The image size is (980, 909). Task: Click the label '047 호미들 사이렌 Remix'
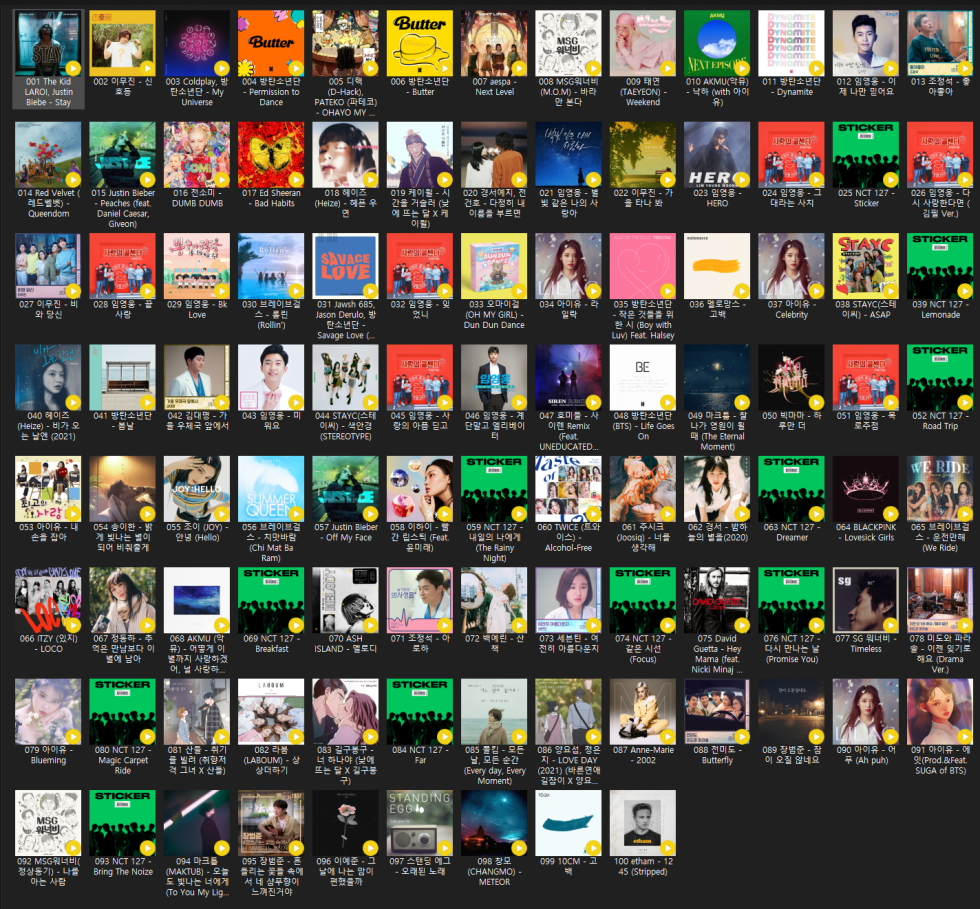(568, 431)
